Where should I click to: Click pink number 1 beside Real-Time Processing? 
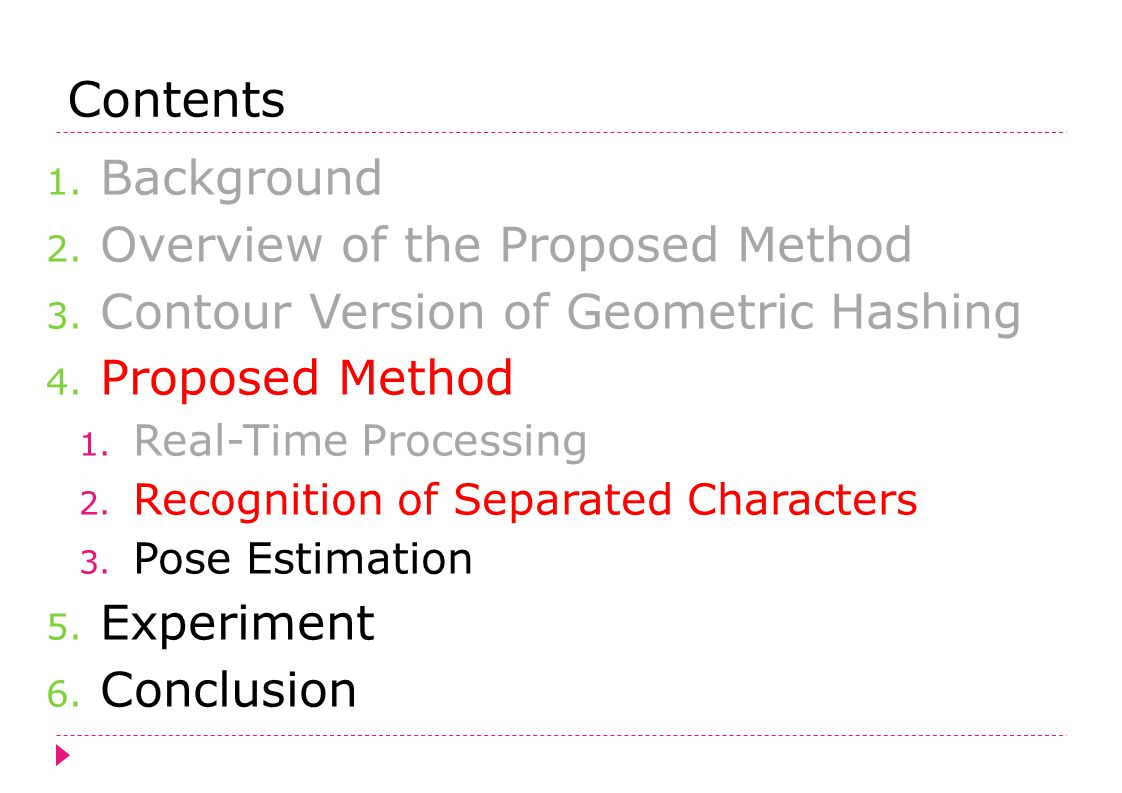point(94,444)
